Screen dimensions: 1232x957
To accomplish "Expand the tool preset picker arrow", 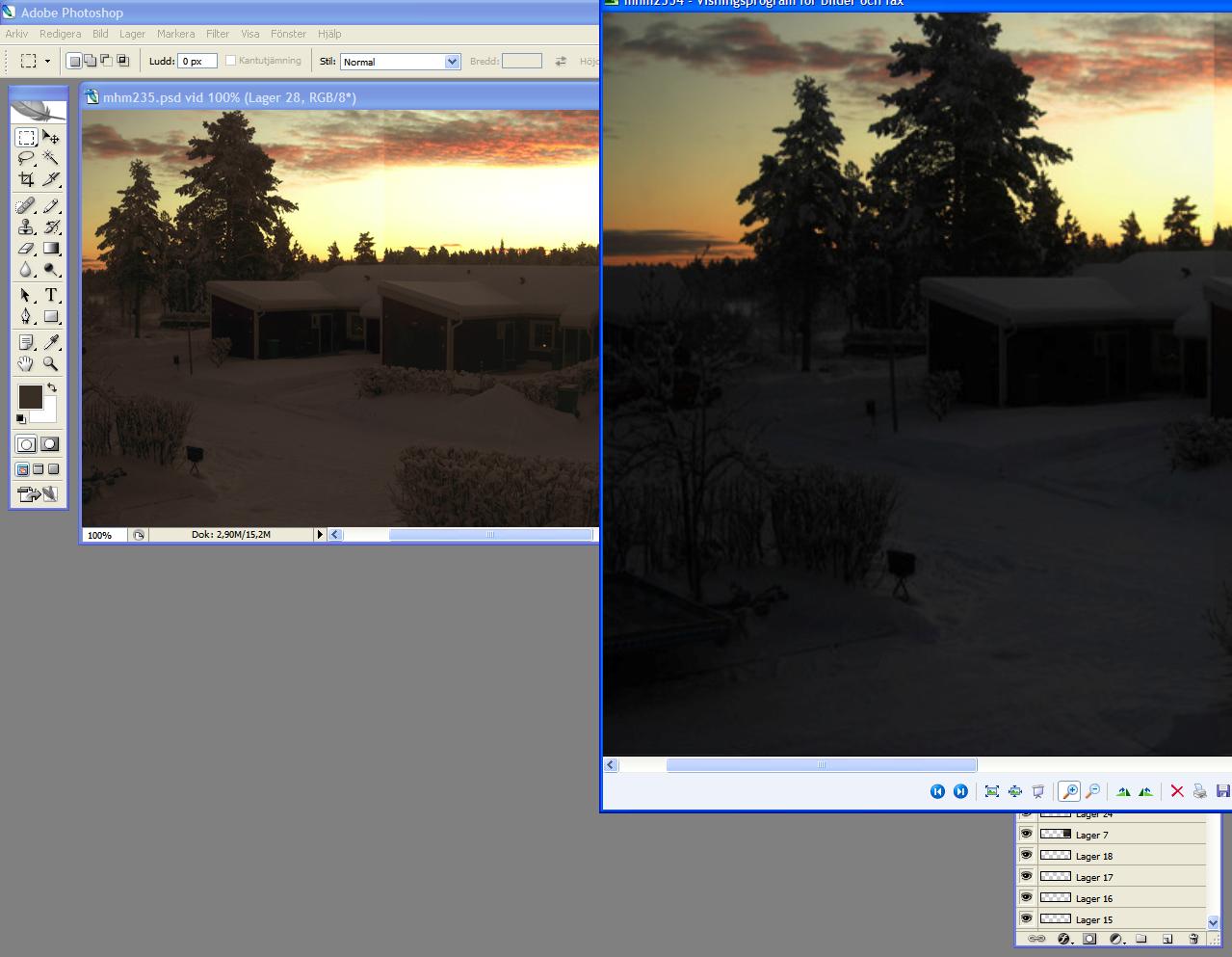I will click(46, 61).
